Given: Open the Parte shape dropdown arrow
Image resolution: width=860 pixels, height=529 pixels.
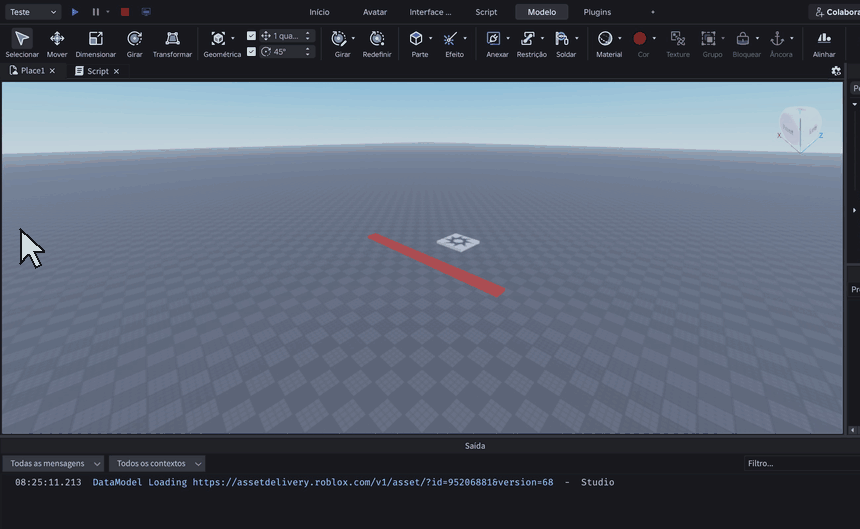Looking at the screenshot, I should coord(431,38).
